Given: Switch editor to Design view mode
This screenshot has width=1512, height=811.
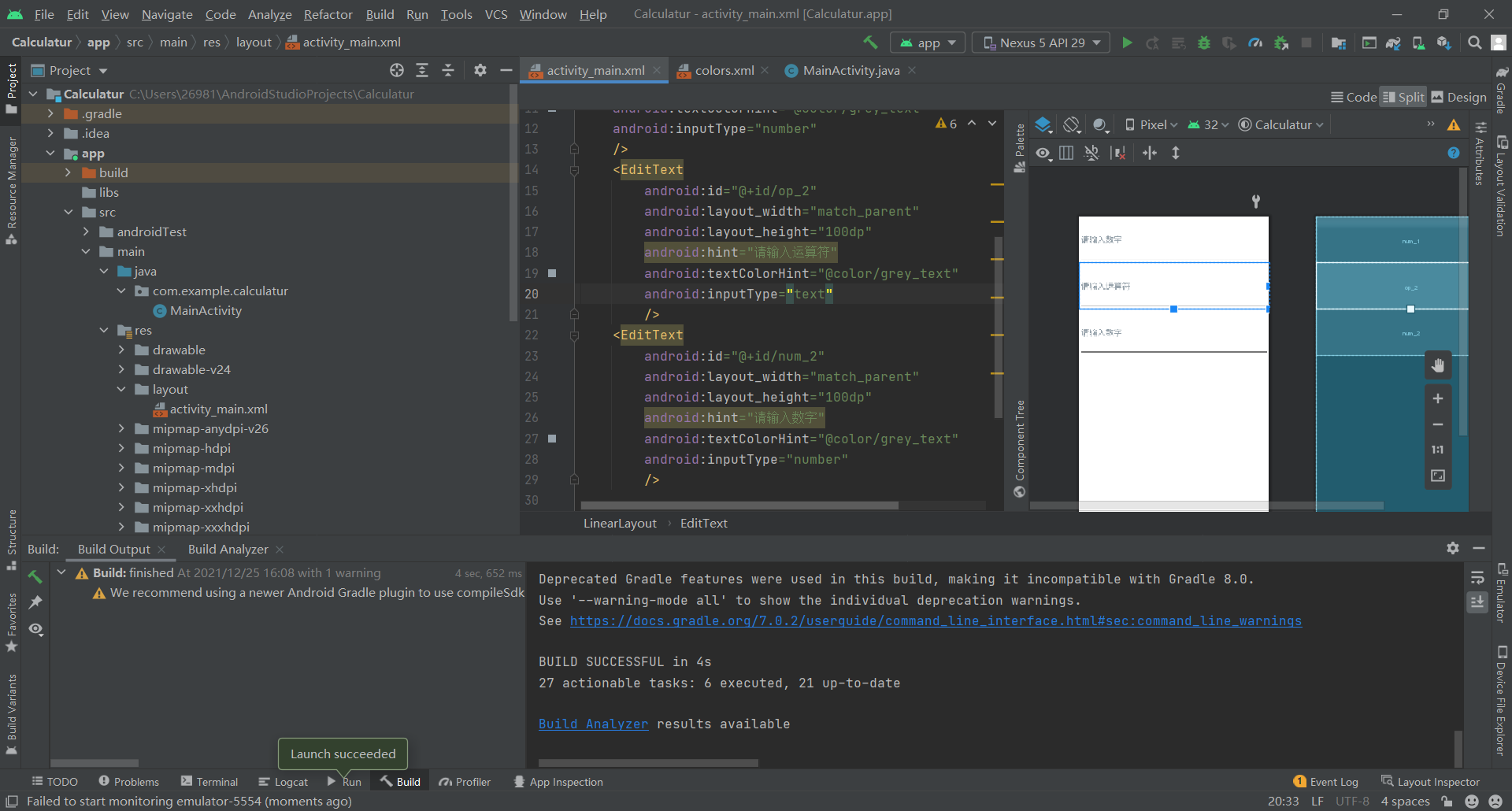Looking at the screenshot, I should (1458, 97).
